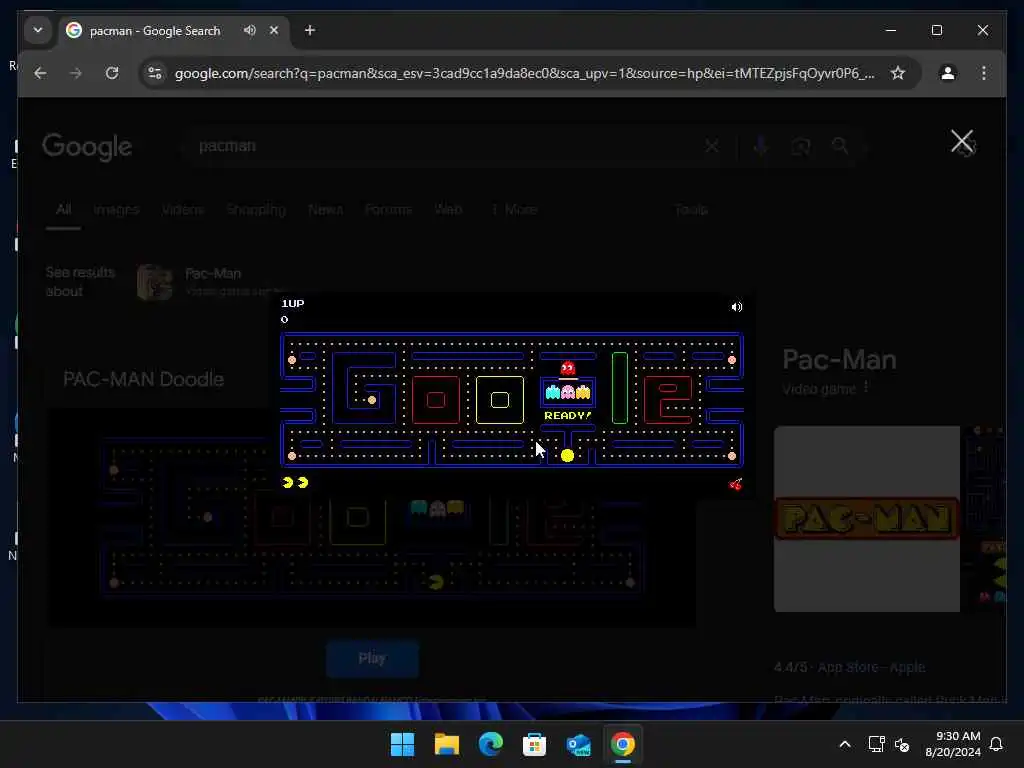Click the yellow Pac-Man character
1024x768 pixels.
click(x=568, y=456)
